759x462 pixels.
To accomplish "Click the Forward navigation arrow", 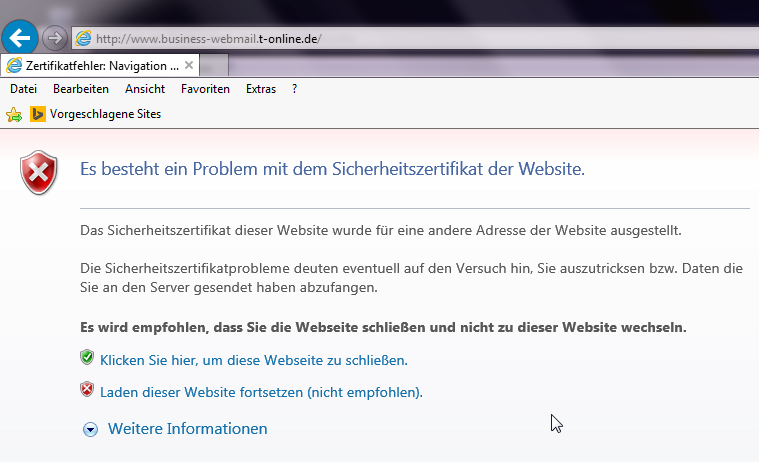I will click(x=55, y=38).
